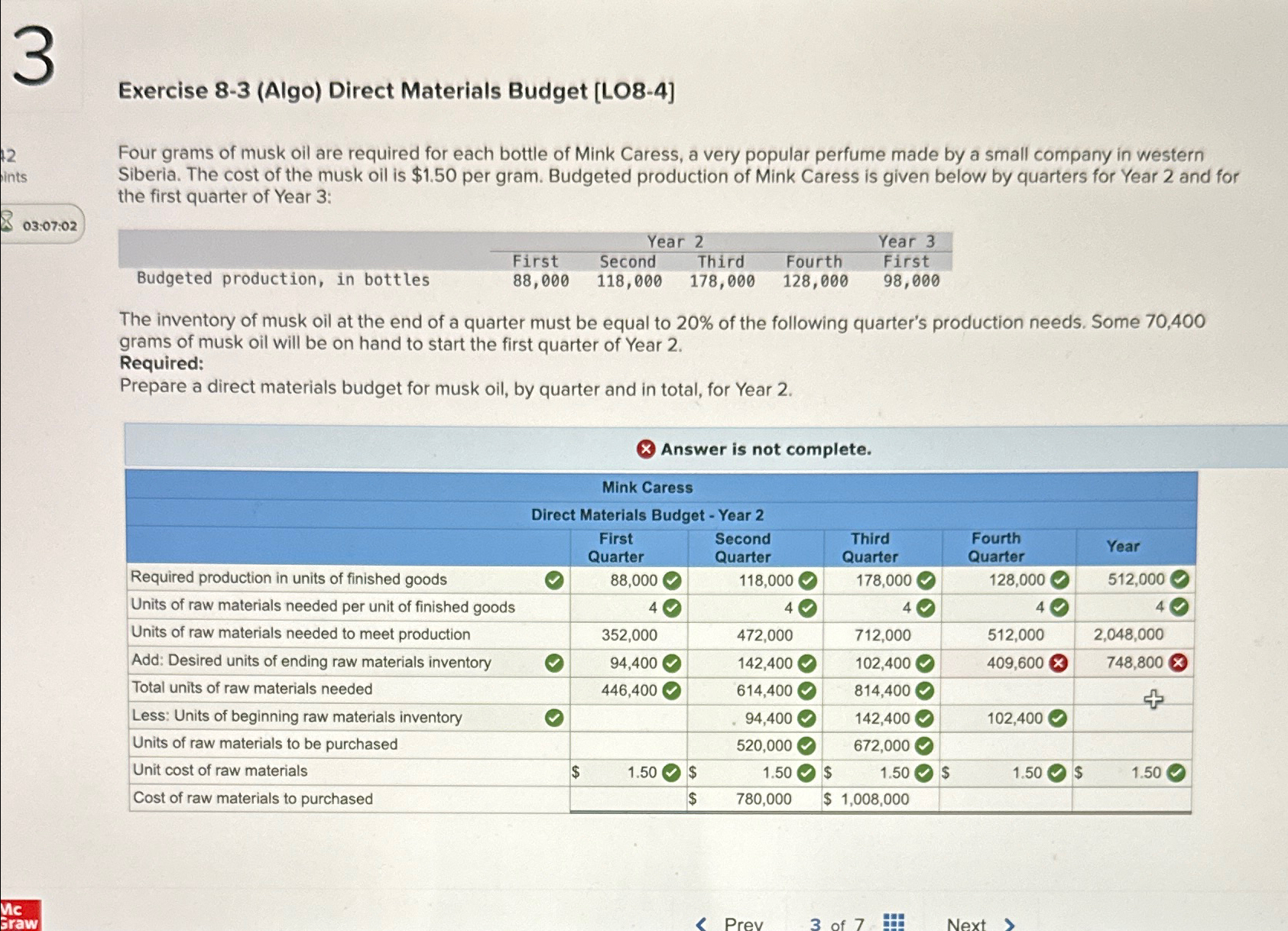Click the plus icon in the Total units Year cell
1288x931 pixels.
pos(1154,699)
